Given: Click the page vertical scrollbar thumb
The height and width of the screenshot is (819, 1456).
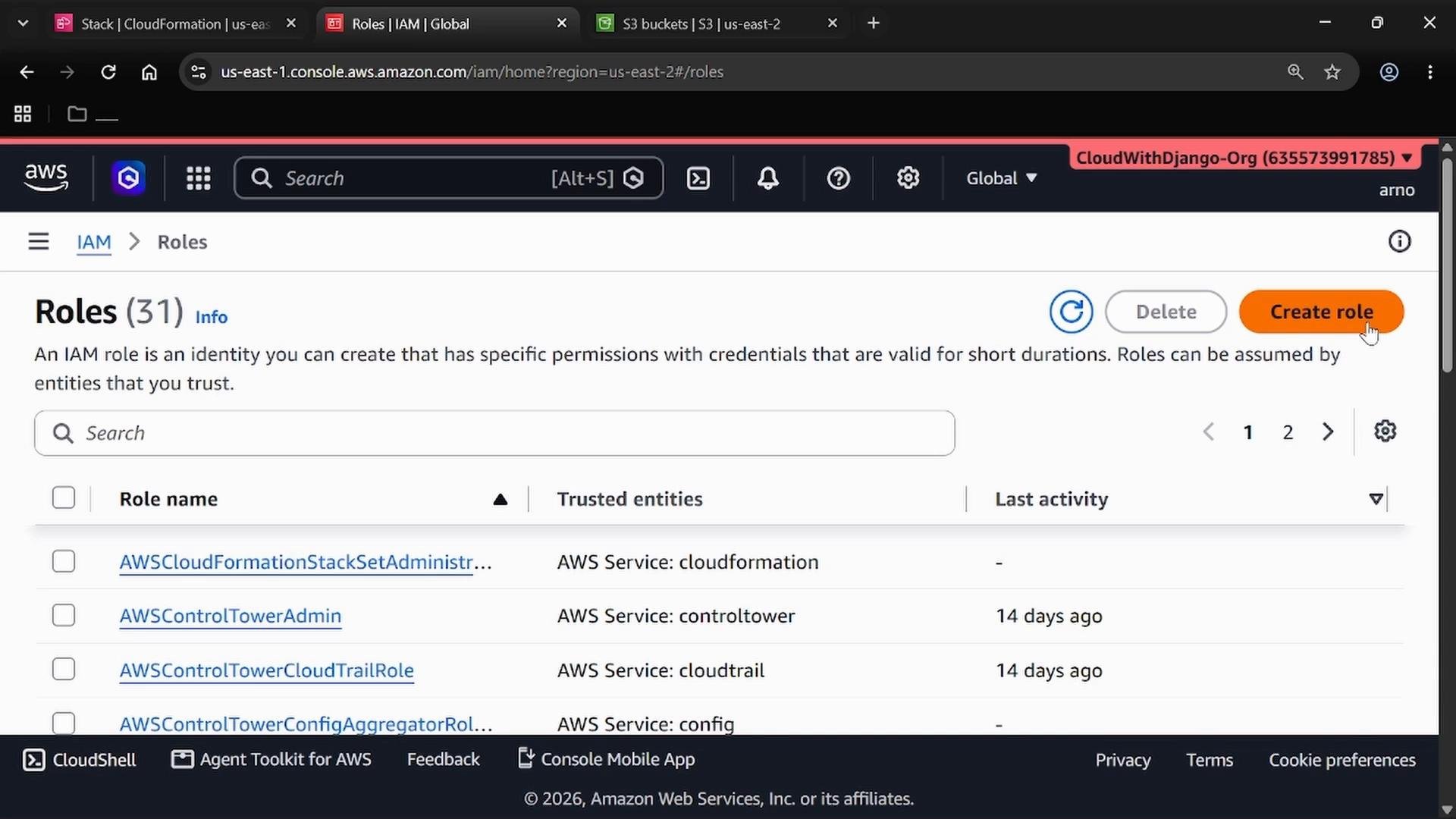Looking at the screenshot, I should click(1447, 265).
